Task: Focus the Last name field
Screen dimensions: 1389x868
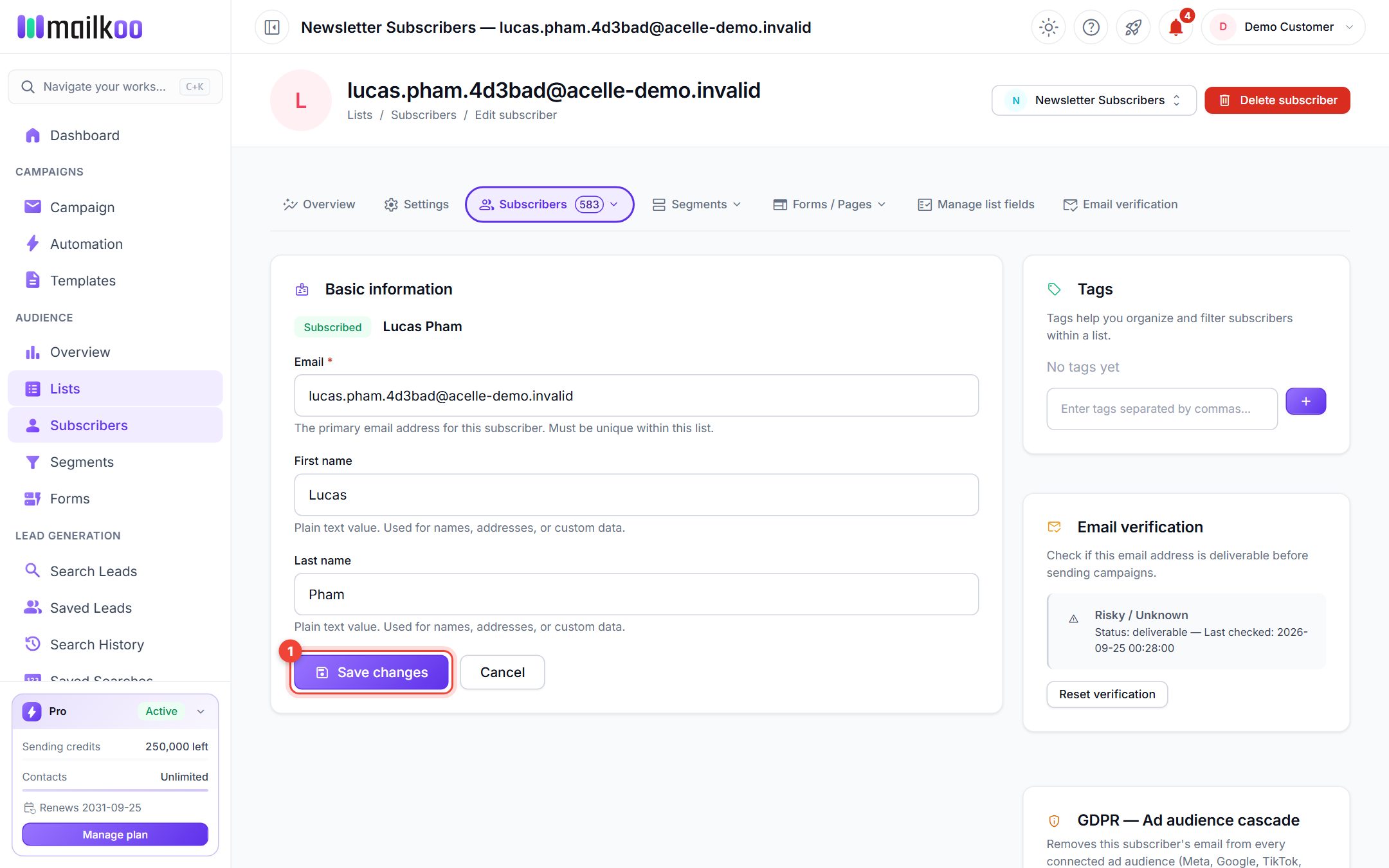Action: [x=637, y=594]
